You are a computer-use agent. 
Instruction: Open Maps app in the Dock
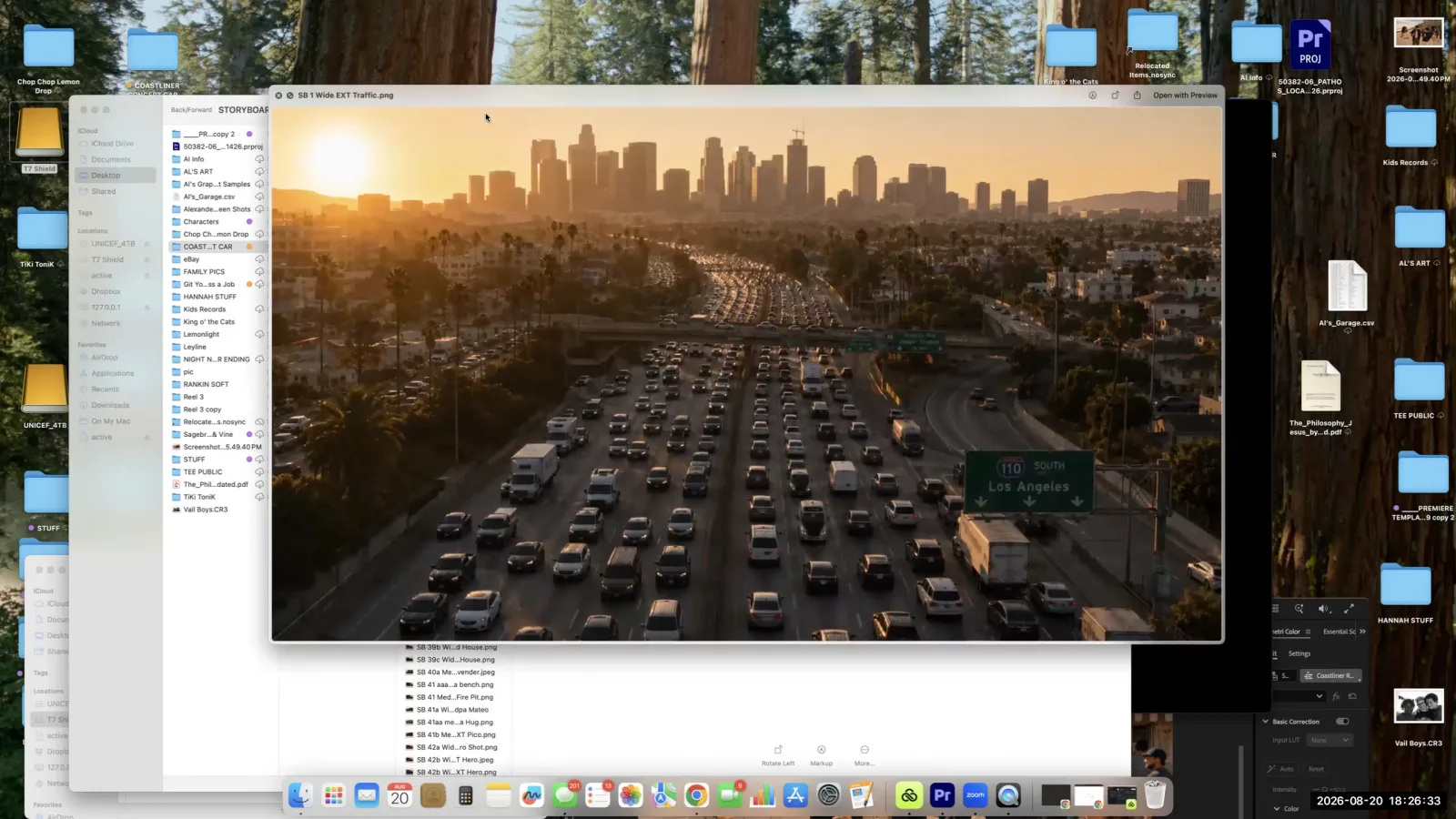click(663, 795)
